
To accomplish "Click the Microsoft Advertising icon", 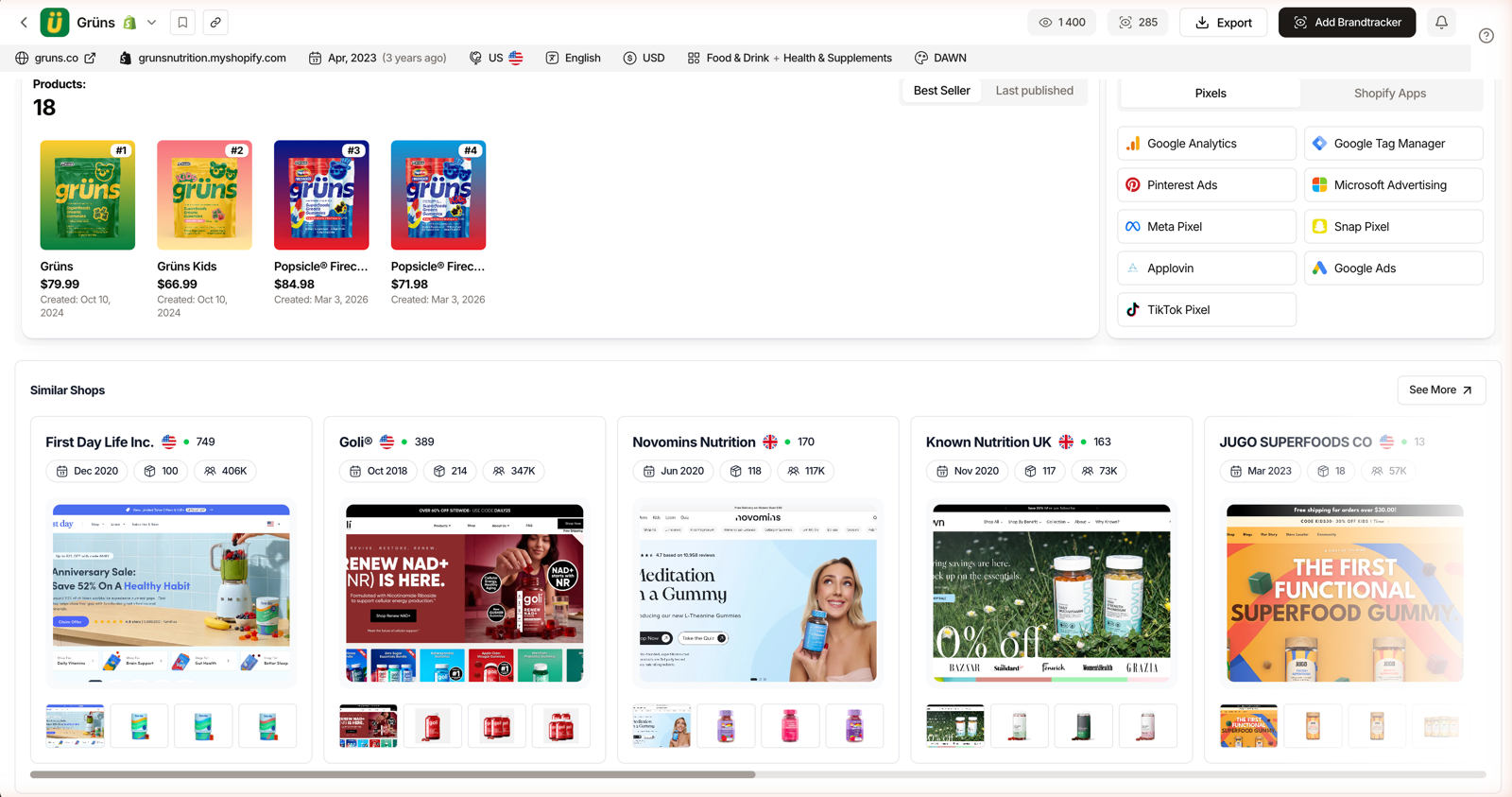I will pos(1320,185).
